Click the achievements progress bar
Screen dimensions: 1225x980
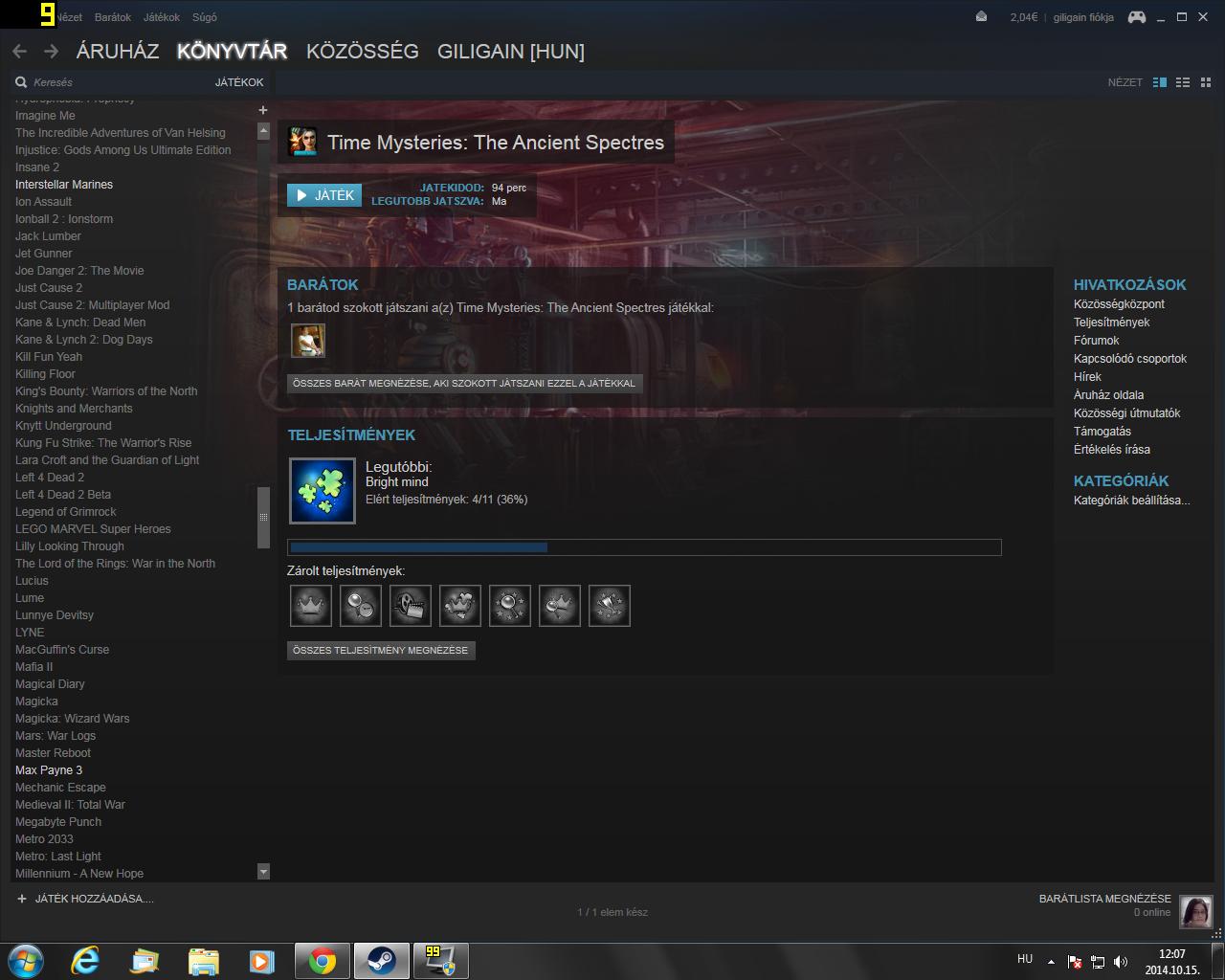644,547
